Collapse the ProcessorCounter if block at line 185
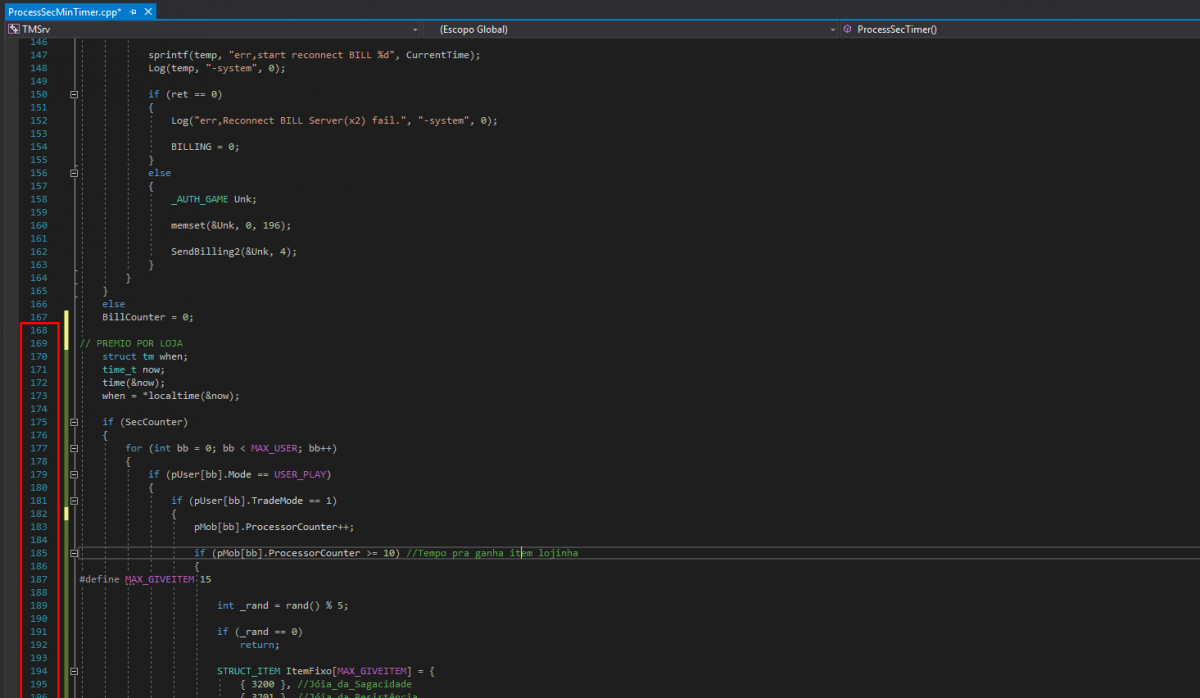 tap(73, 553)
